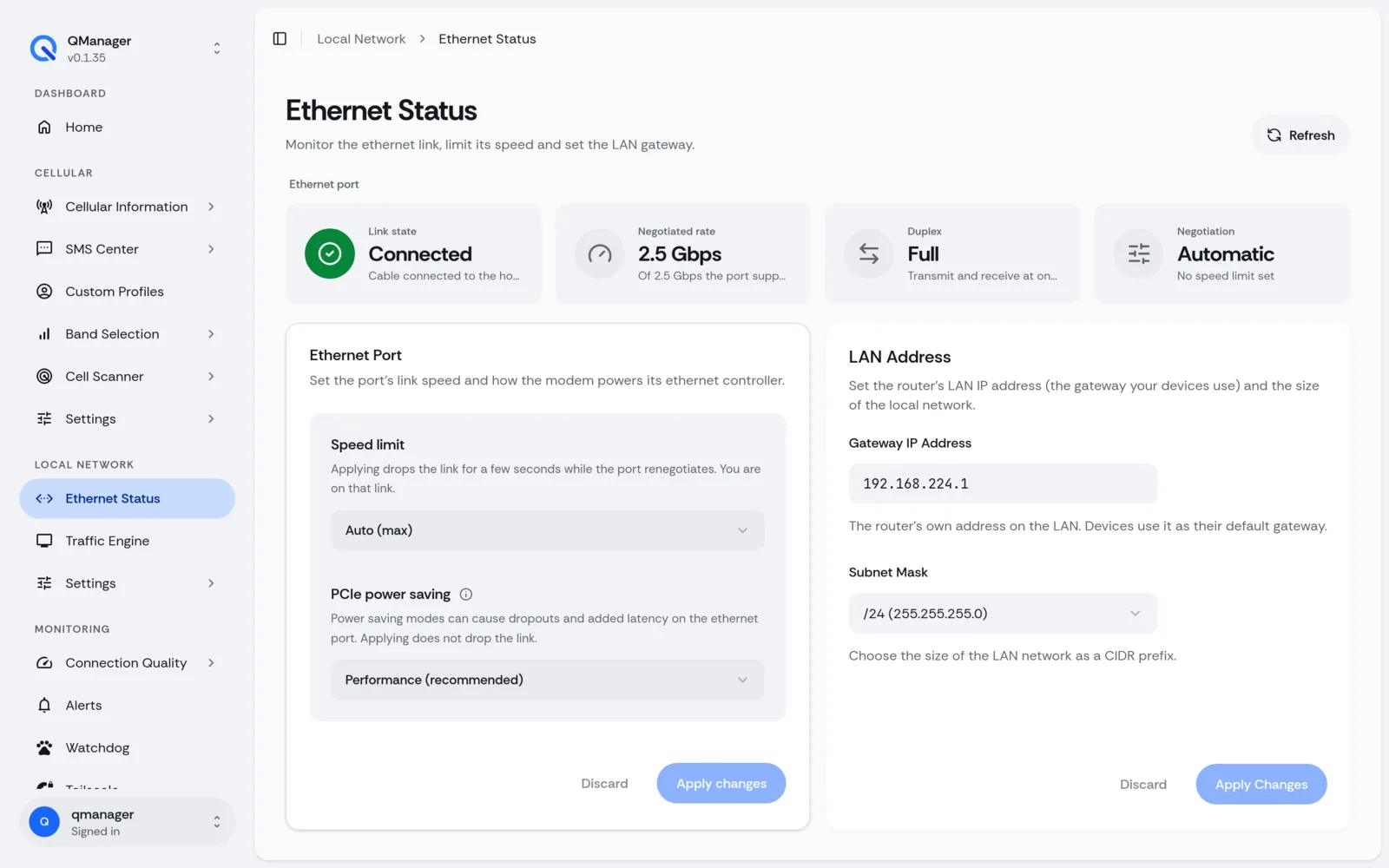1389x868 pixels.
Task: Open Home via the house icon
Action: (x=44, y=128)
